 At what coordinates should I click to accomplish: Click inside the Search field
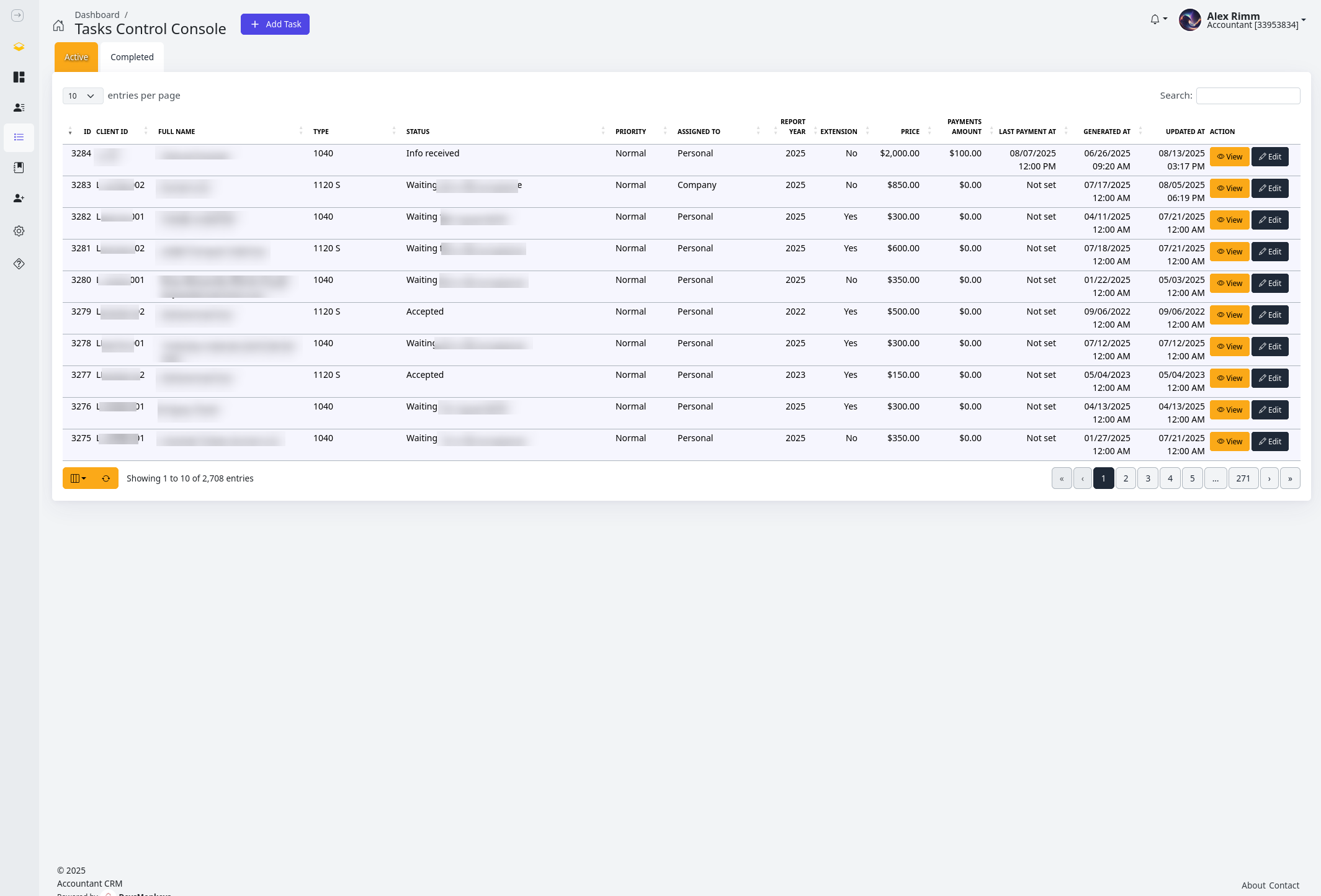tap(1248, 96)
